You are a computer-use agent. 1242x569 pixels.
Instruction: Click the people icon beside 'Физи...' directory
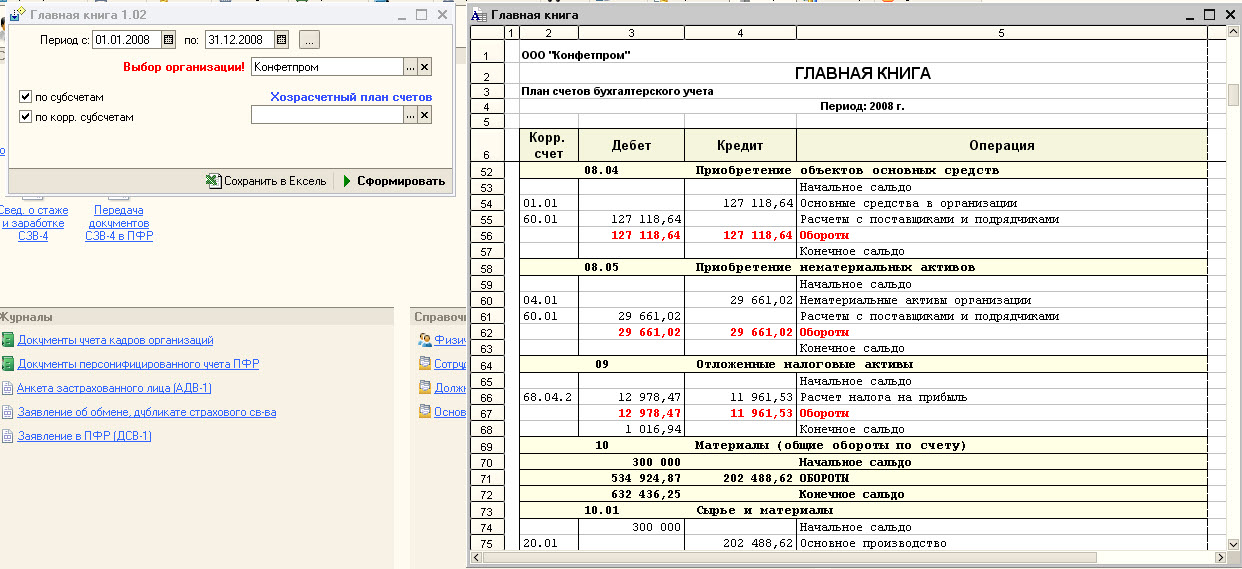[x=425, y=340]
